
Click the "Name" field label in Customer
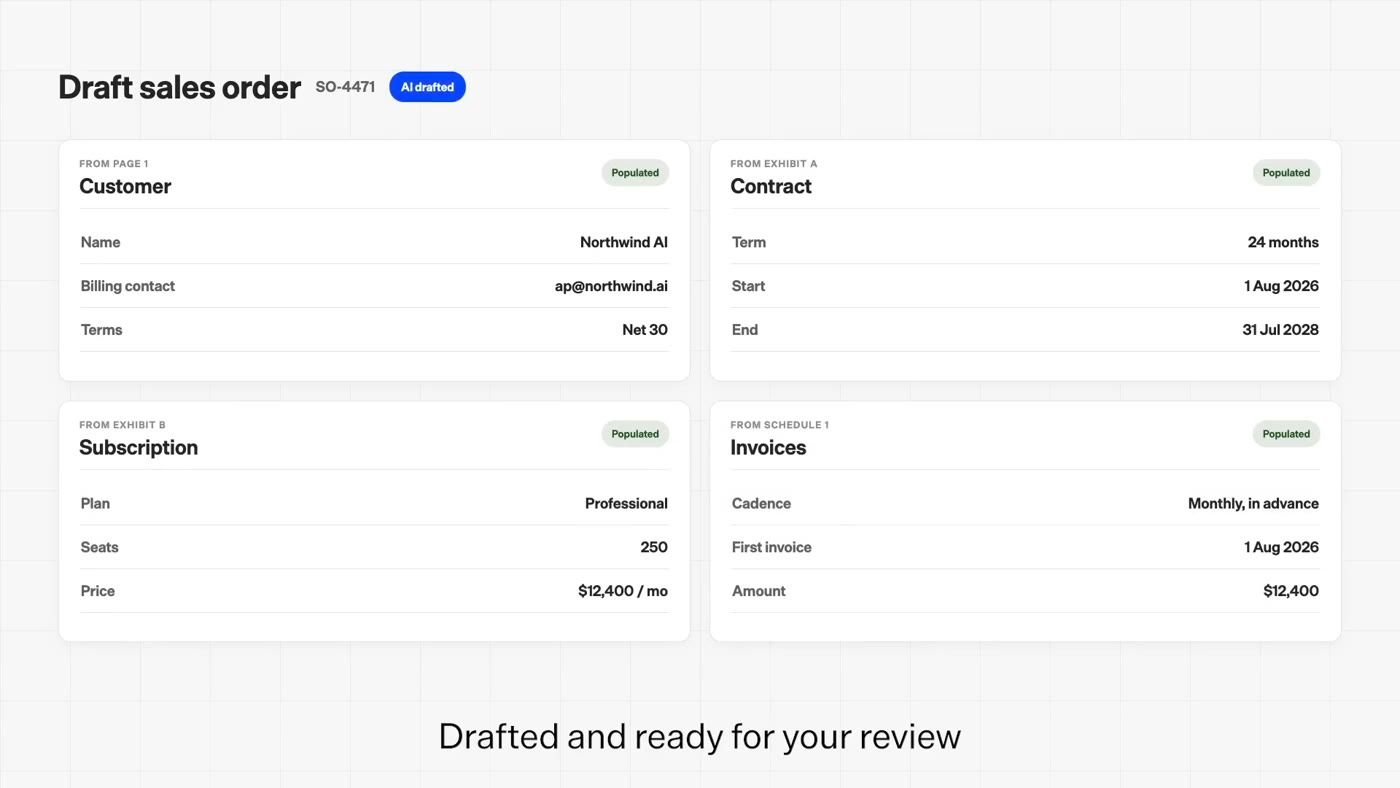100,242
